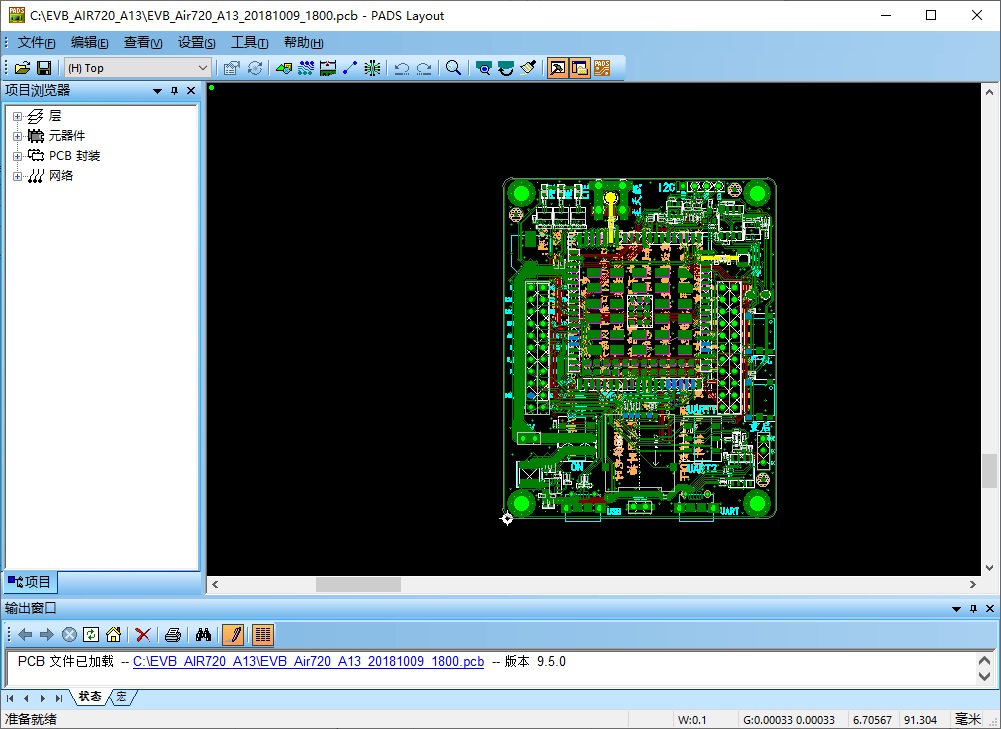
Task: Click the magnifier zoom tool
Action: (453, 68)
